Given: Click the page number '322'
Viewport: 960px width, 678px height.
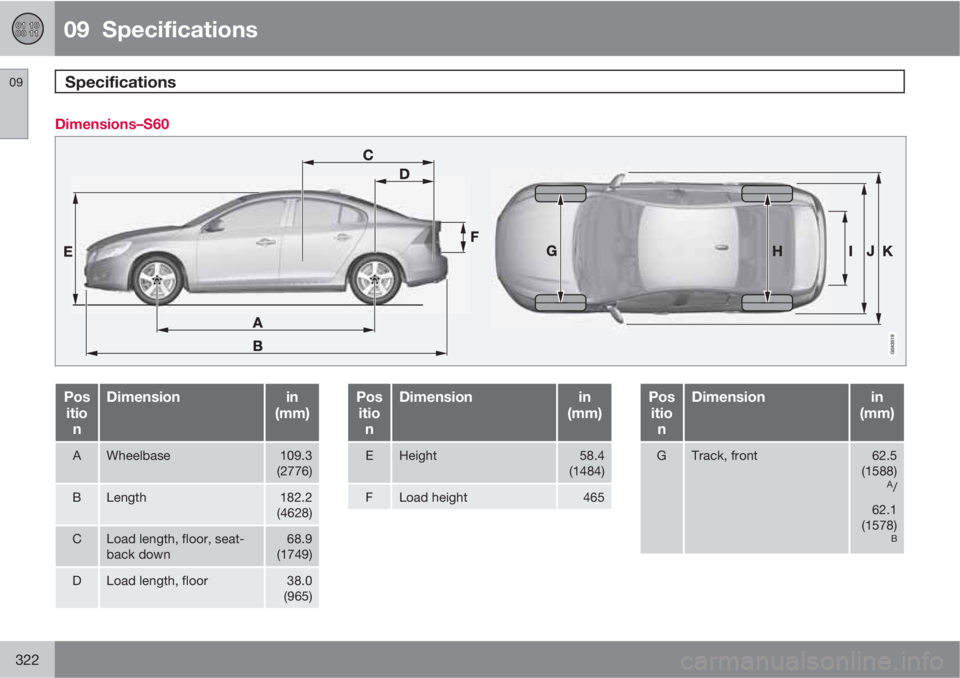Looking at the screenshot, I should [x=27, y=660].
